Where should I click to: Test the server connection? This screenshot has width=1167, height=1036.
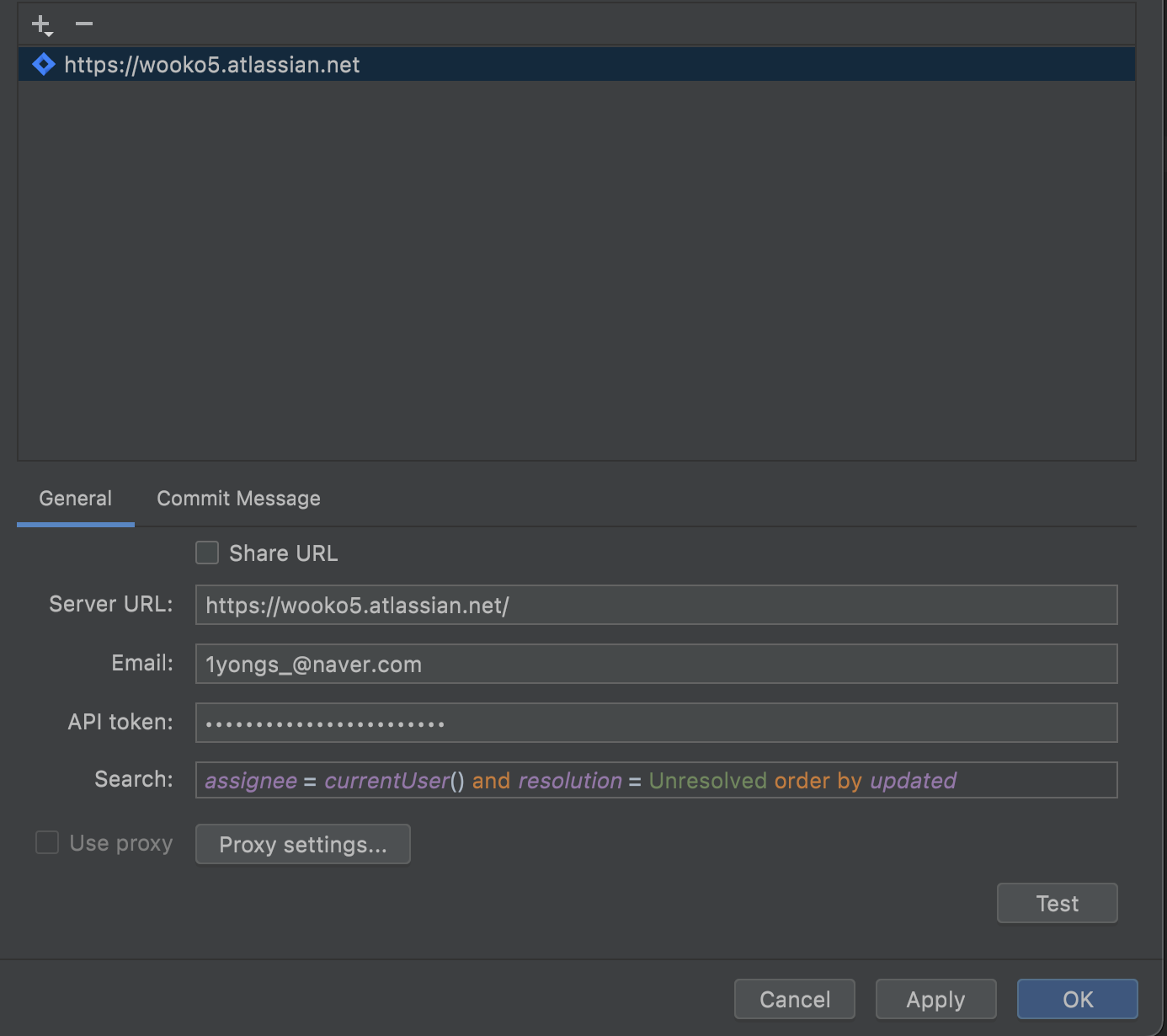tap(1058, 903)
